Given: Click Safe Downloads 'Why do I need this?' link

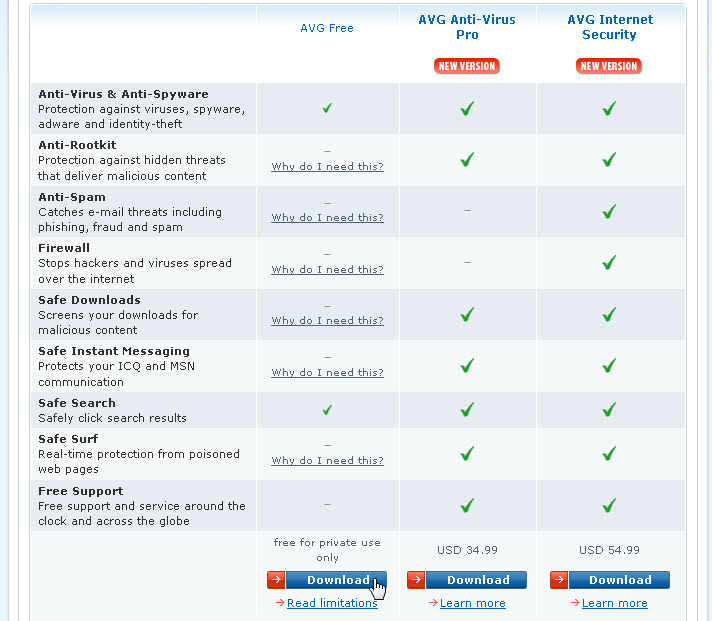Looking at the screenshot, I should coord(327,320).
